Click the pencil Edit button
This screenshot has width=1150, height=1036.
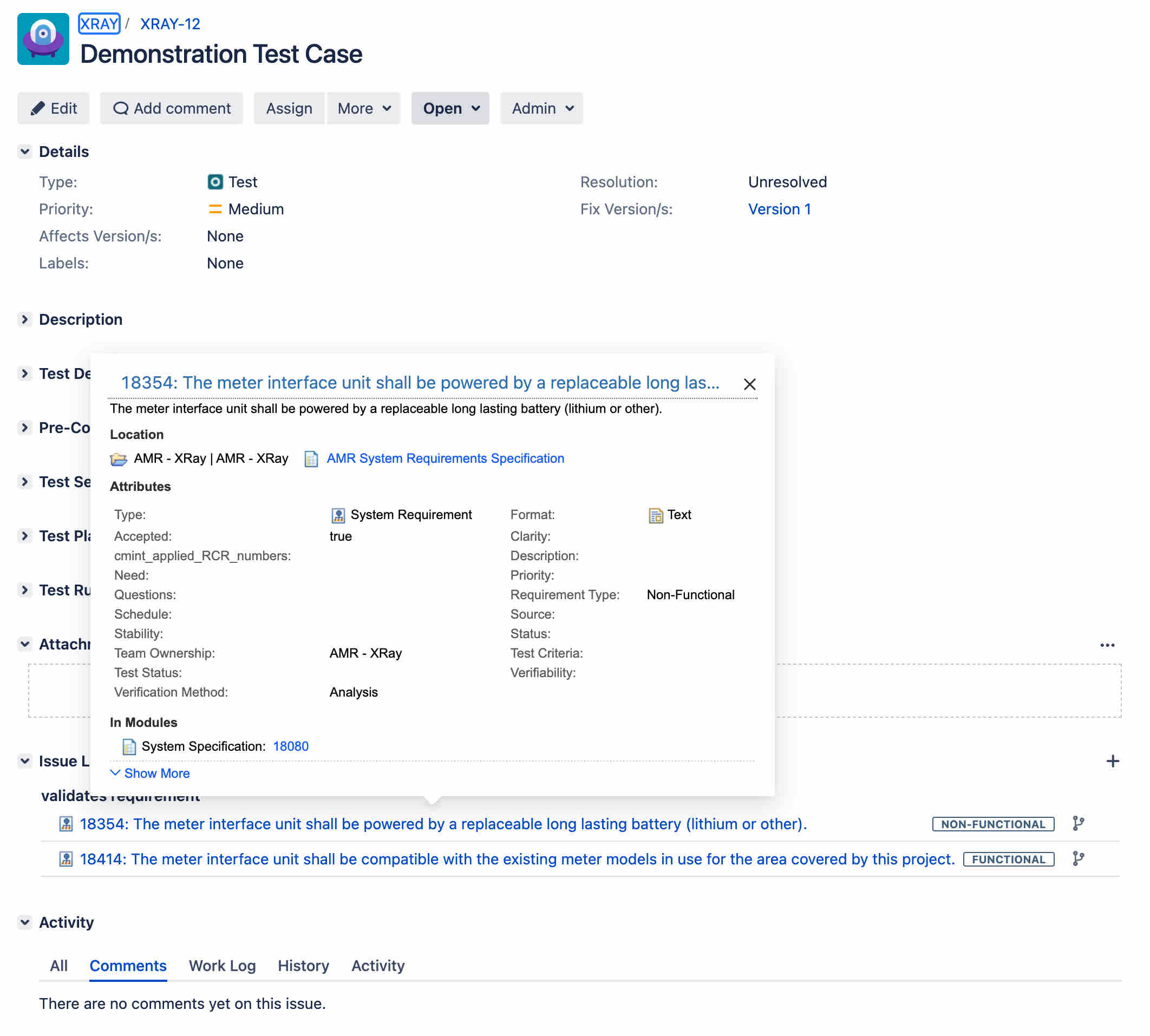[54, 108]
